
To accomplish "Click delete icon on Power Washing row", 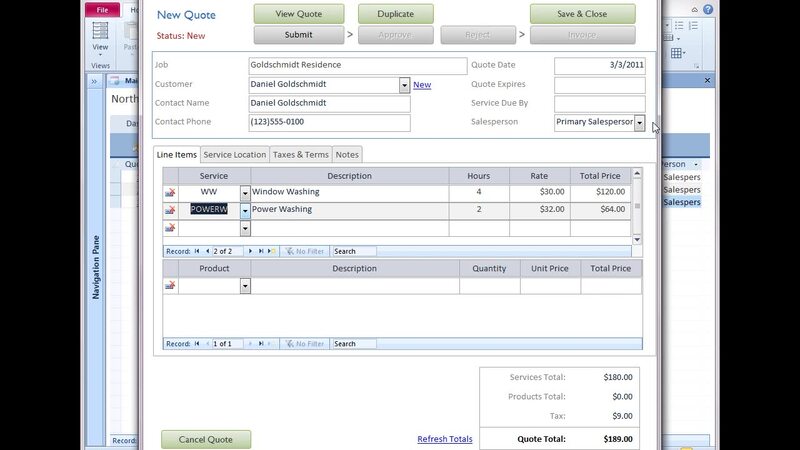I will [170, 210].
